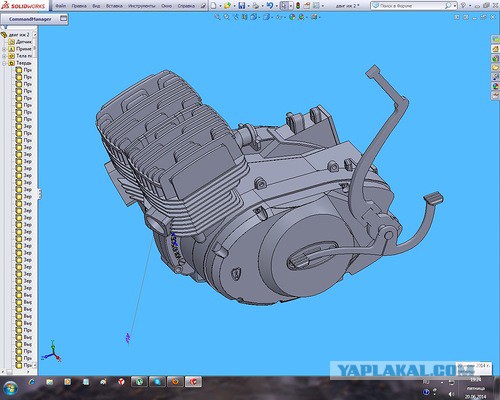Click the feature tree panel collapse handle
Viewport: 500px width, 400px height.
pos(39,194)
